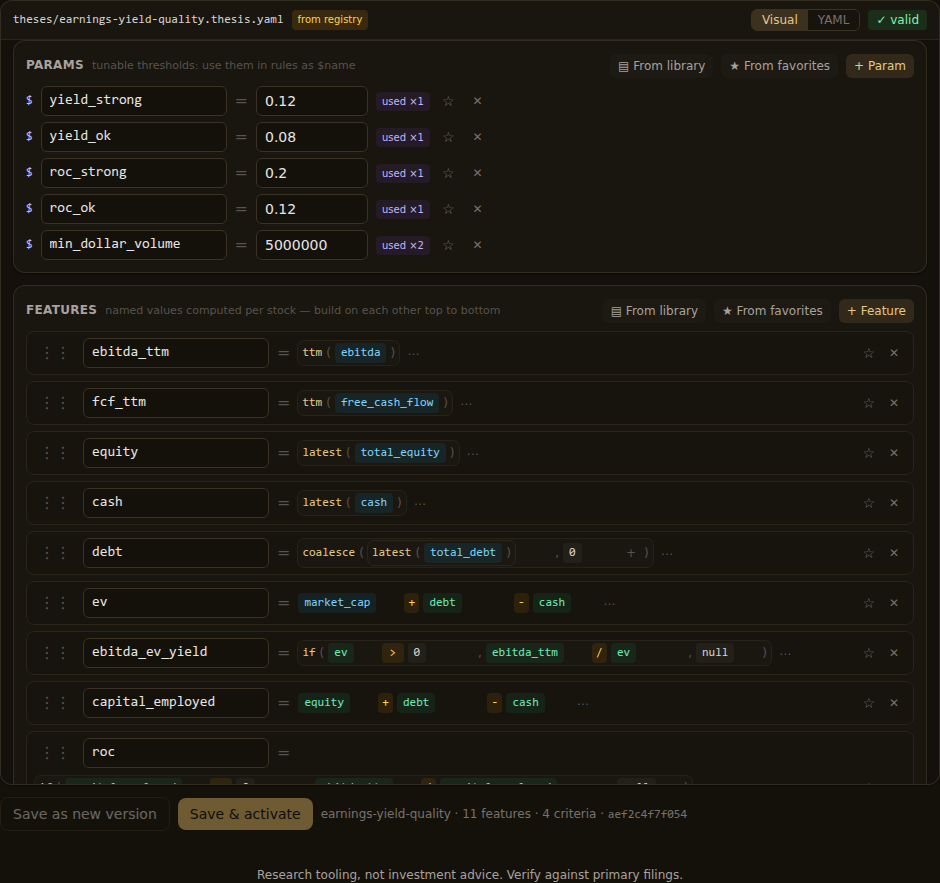Viewport: 940px width, 883px height.
Task: Edit the min_dollar_volume value 5000000
Action: [x=312, y=245]
